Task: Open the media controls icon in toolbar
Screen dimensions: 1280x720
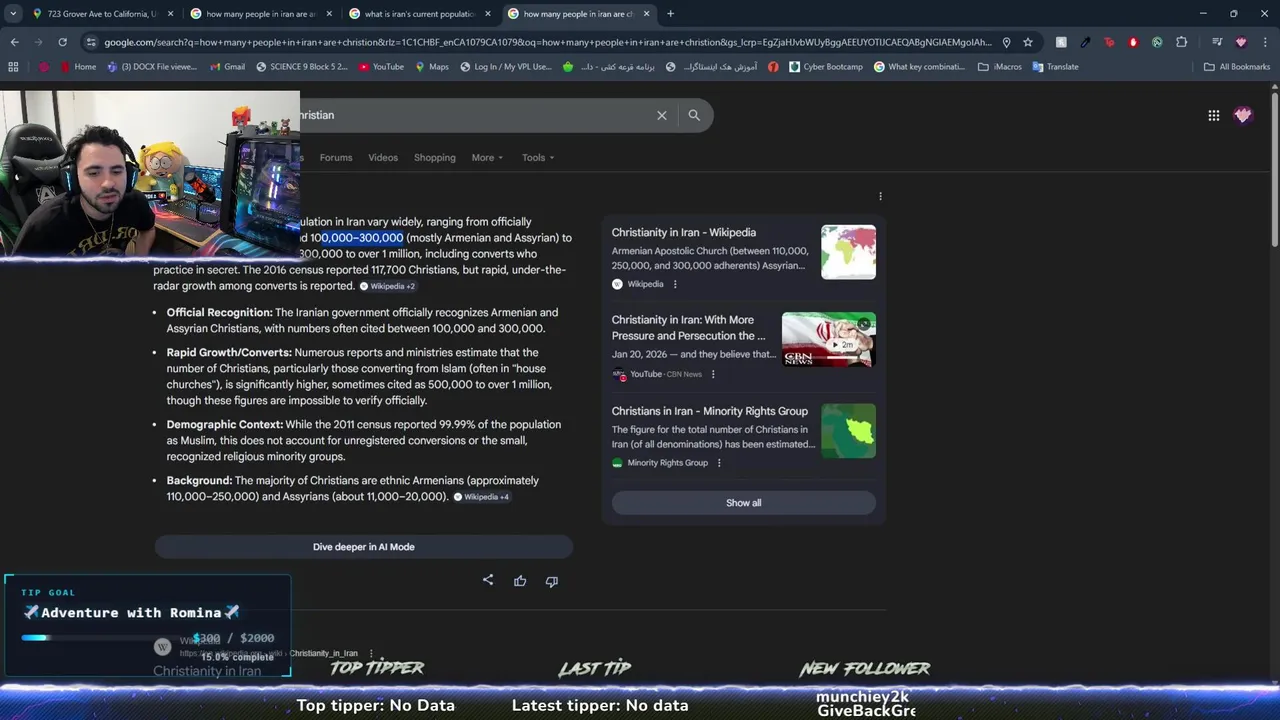Action: (x=1217, y=42)
